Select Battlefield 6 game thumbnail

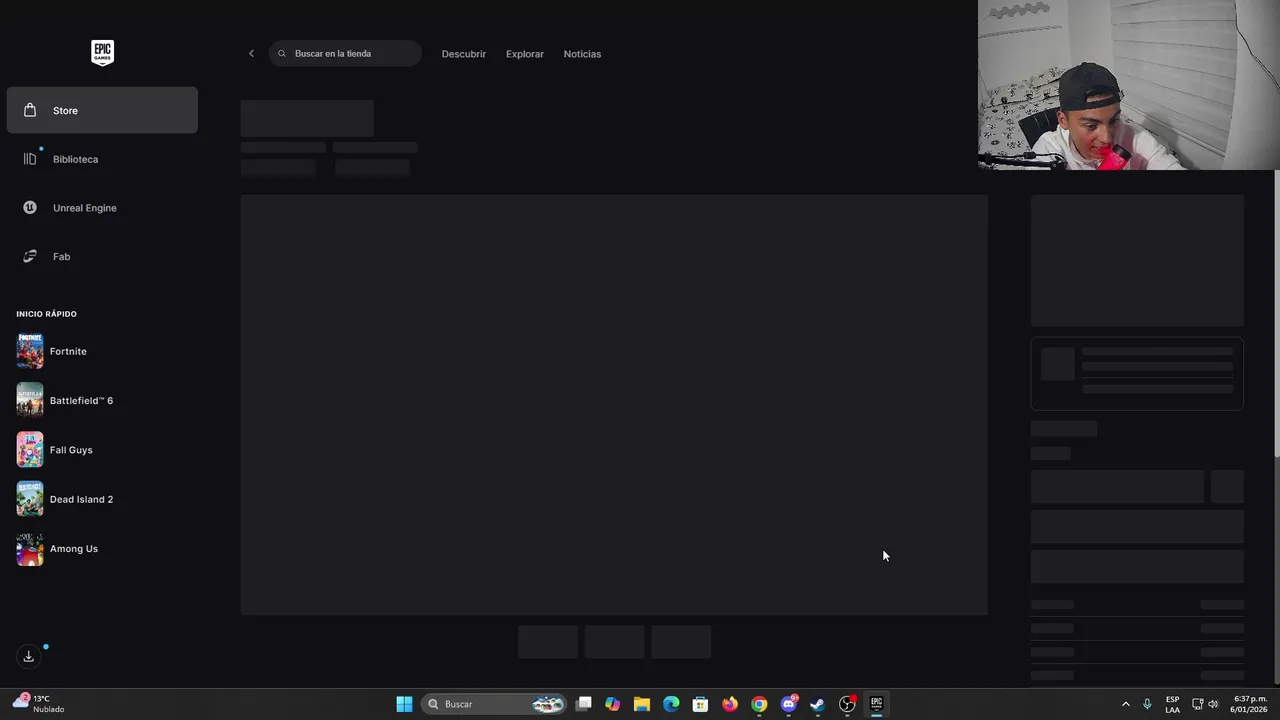point(30,401)
